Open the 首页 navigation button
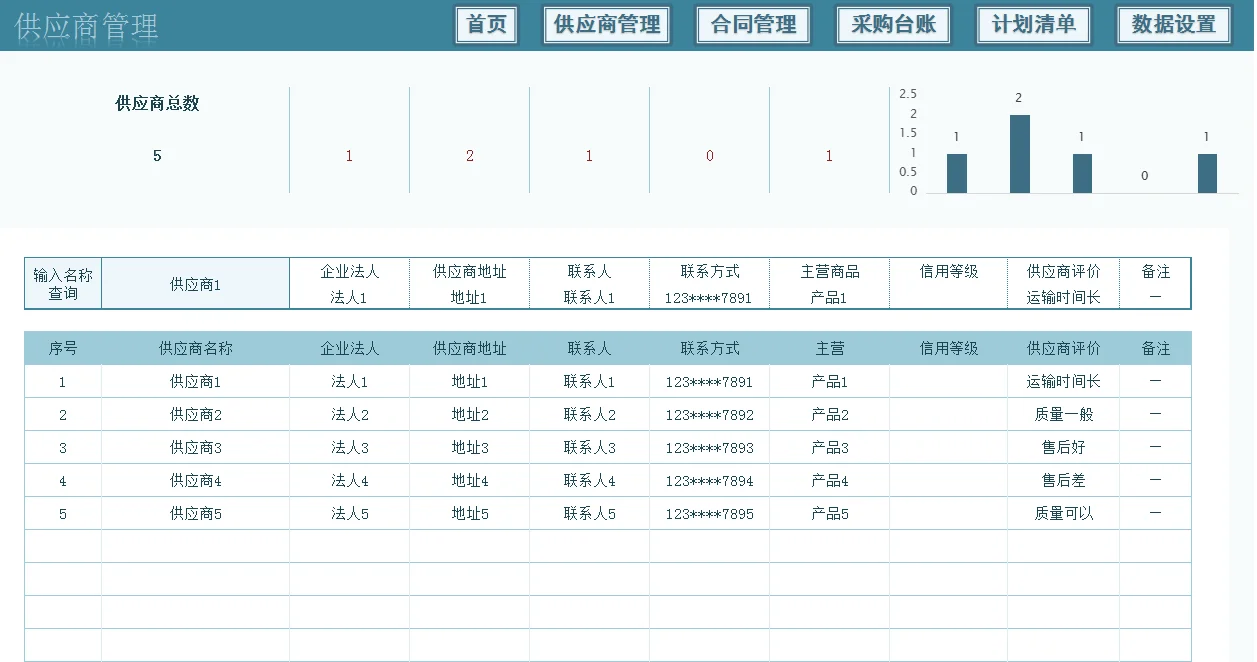This screenshot has height=662, width=1257. pos(486,25)
